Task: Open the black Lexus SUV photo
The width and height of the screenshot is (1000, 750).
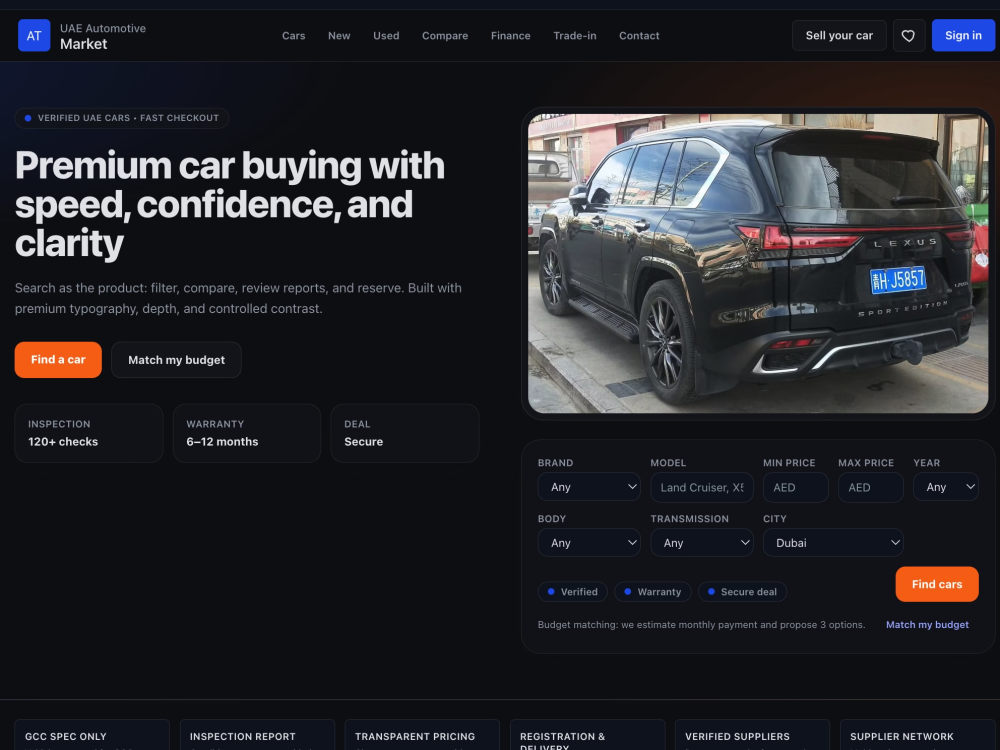Action: point(758,263)
